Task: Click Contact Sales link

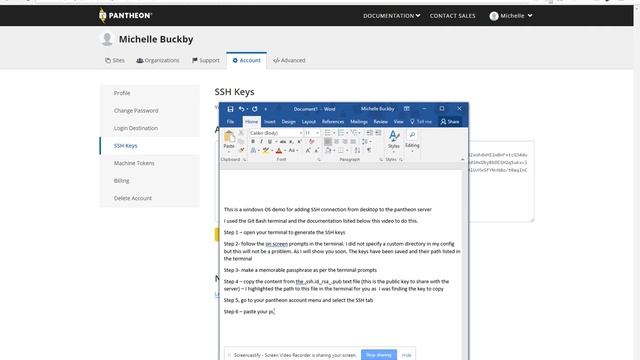Action: pyautogui.click(x=452, y=16)
